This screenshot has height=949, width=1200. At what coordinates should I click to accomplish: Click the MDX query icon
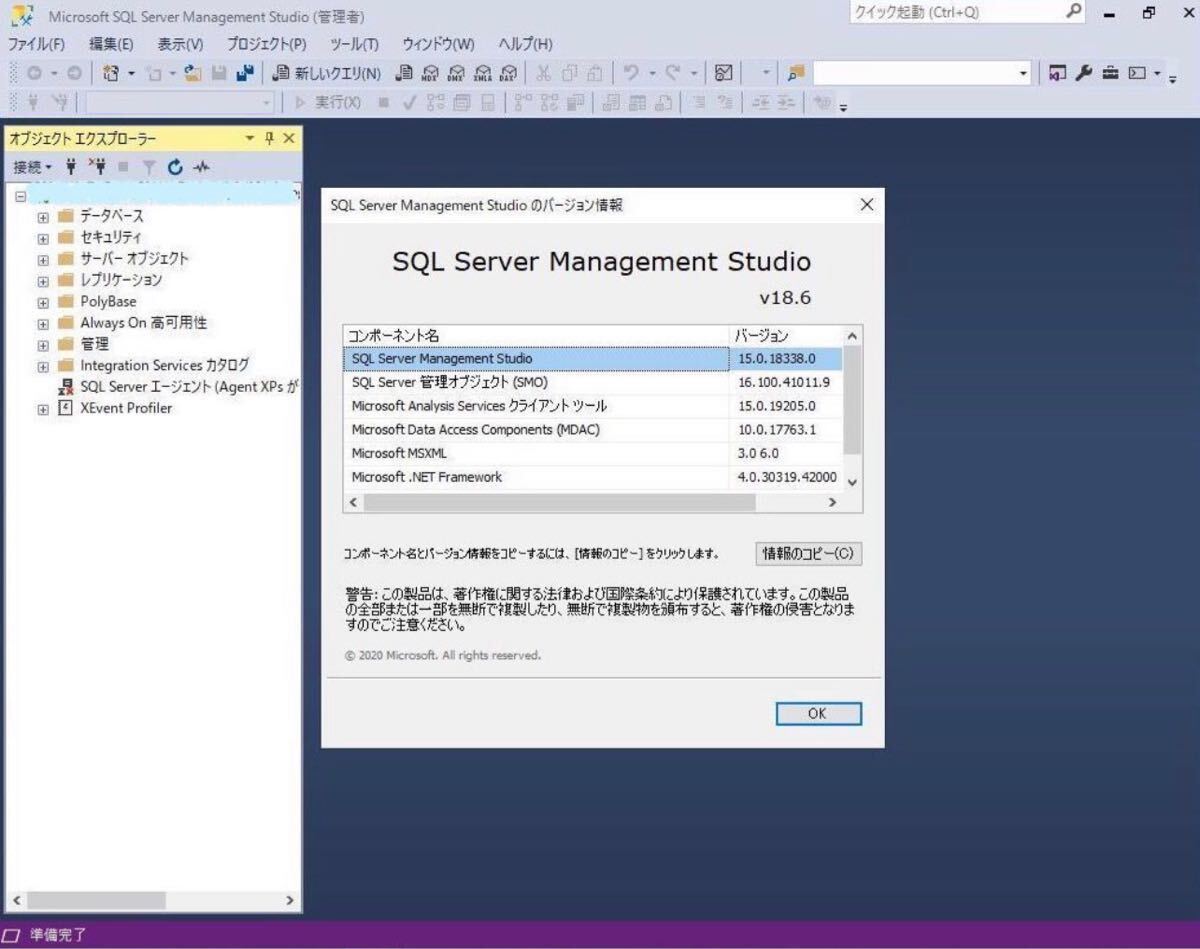[430, 73]
